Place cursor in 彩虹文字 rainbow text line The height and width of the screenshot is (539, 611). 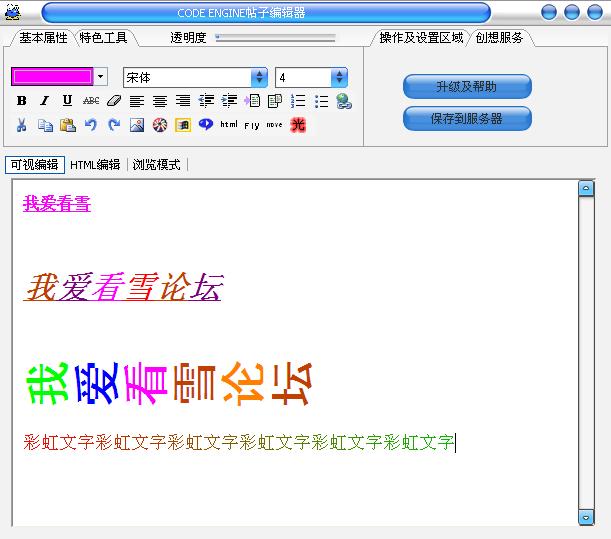coord(239,442)
